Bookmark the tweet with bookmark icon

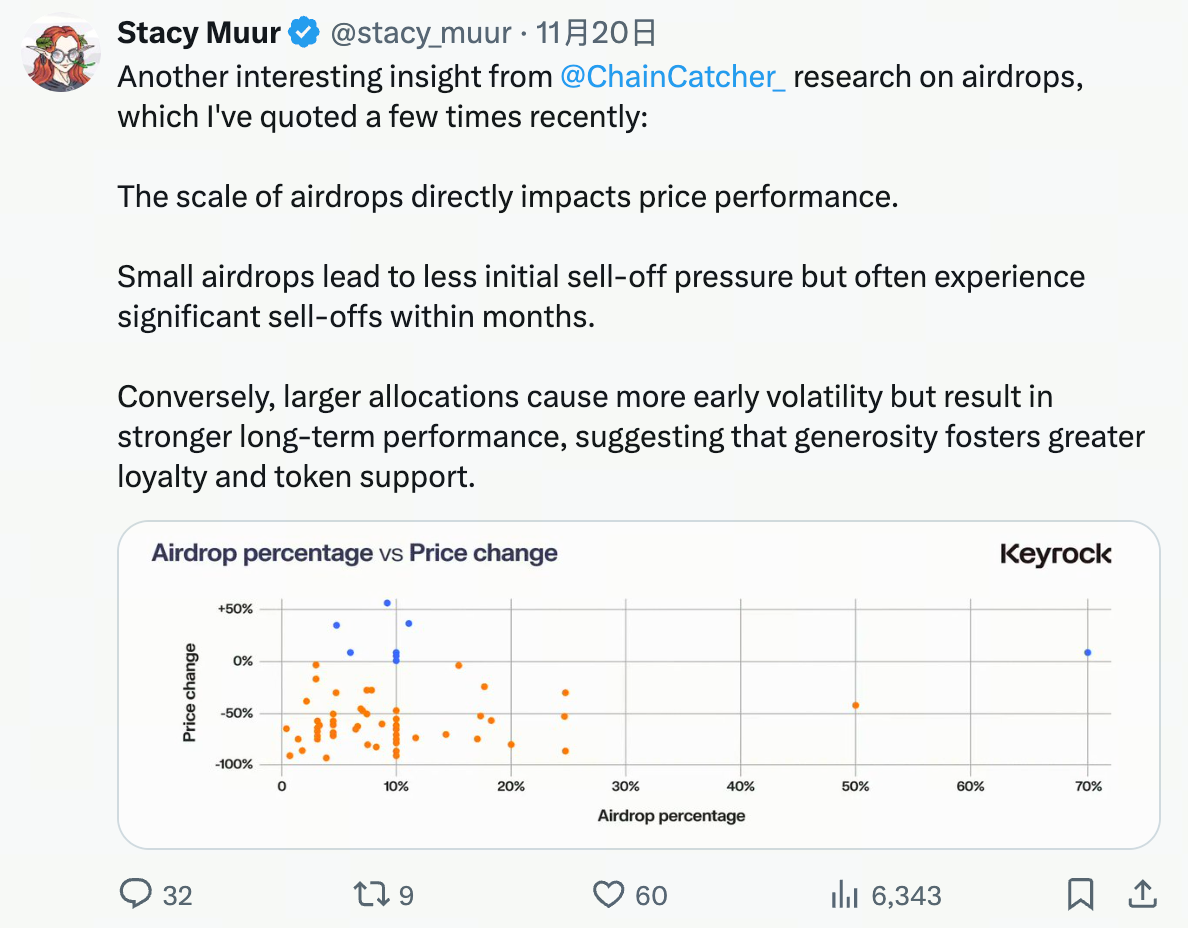click(x=1080, y=894)
